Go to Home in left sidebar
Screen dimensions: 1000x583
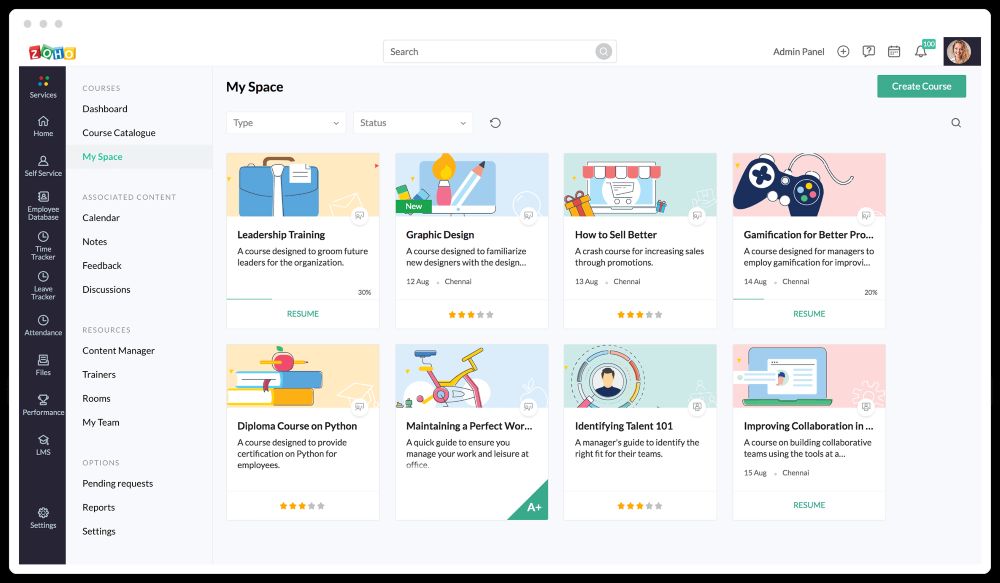(43, 121)
